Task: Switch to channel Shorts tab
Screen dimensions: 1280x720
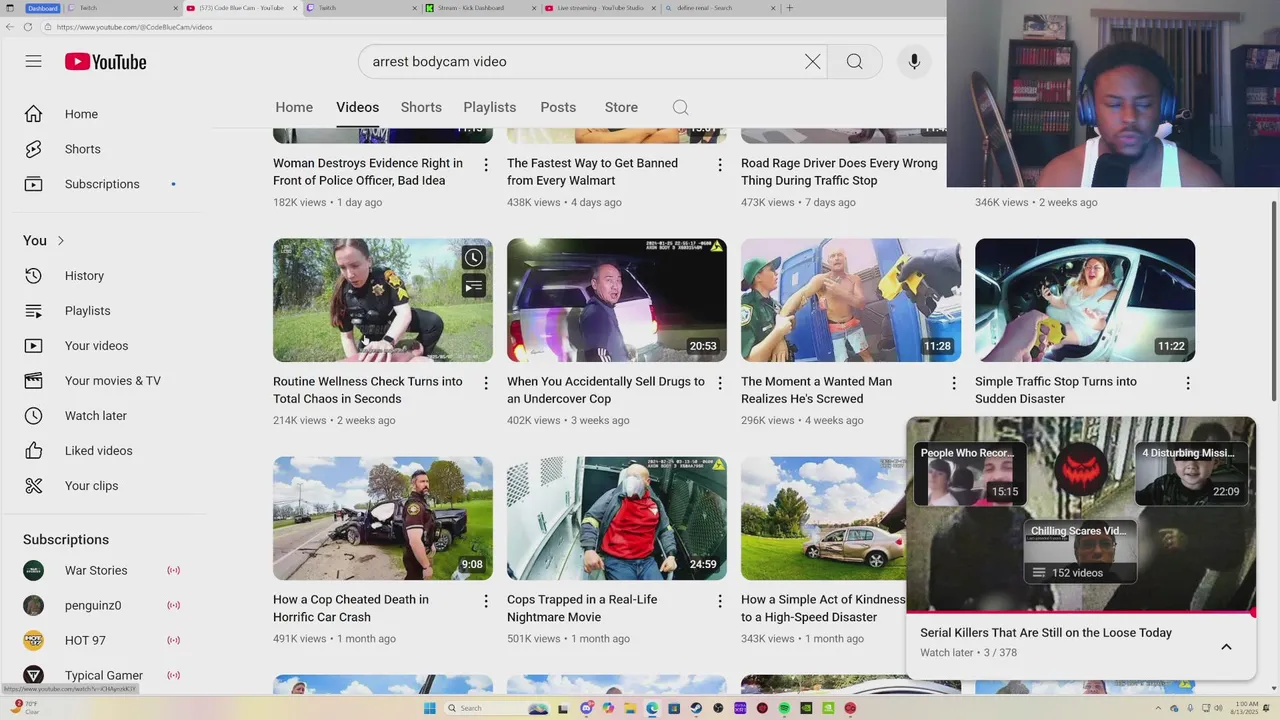Action: coord(421,108)
